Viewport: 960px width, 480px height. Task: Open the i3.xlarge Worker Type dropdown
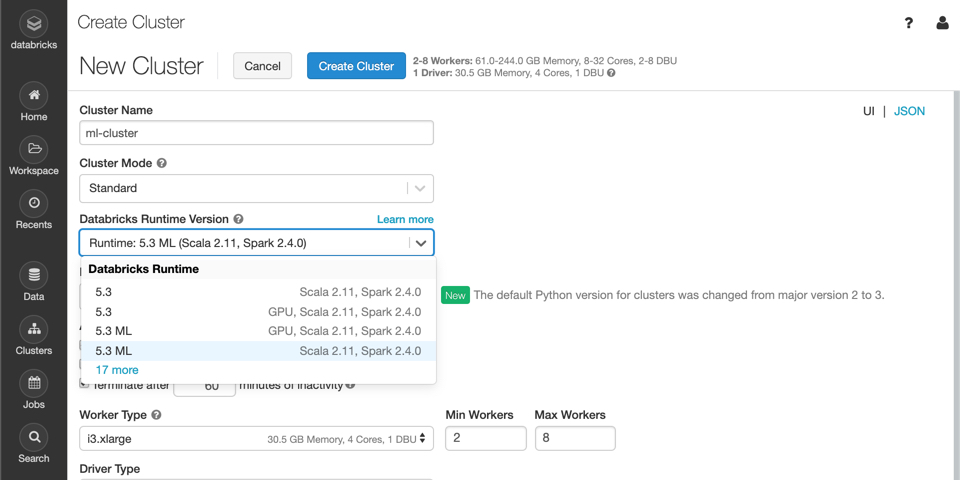tap(256, 438)
